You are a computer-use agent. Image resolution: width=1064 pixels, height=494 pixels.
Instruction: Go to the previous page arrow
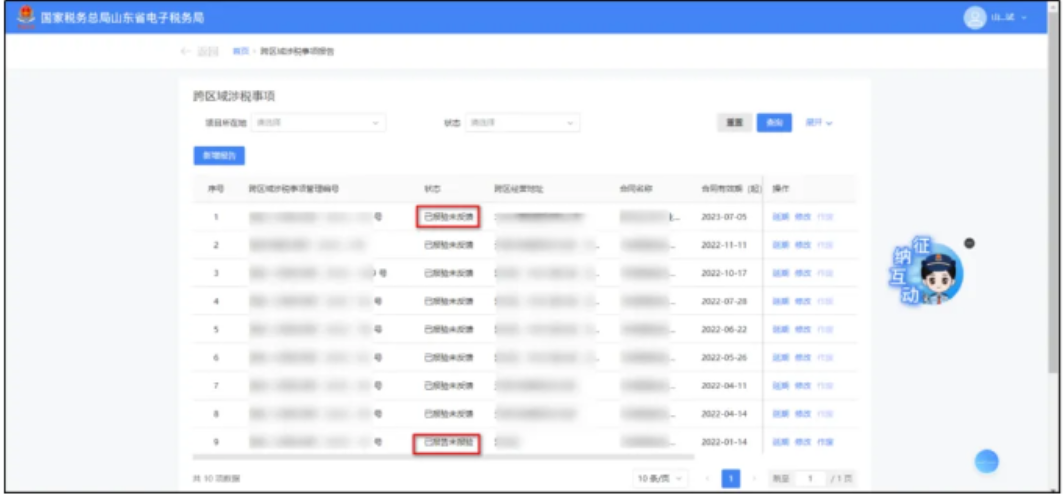click(707, 479)
